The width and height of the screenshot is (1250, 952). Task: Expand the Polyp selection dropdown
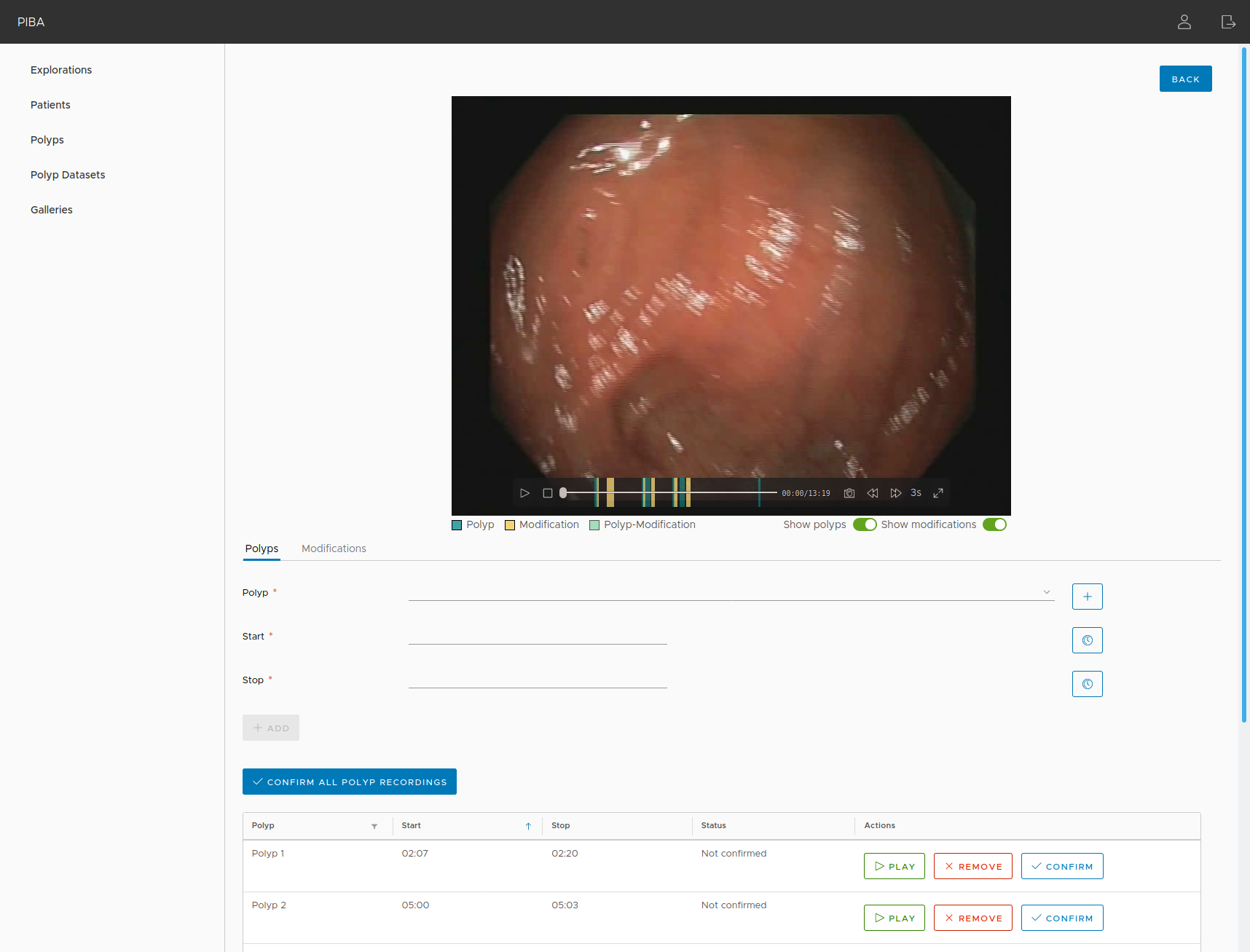[1047, 592]
